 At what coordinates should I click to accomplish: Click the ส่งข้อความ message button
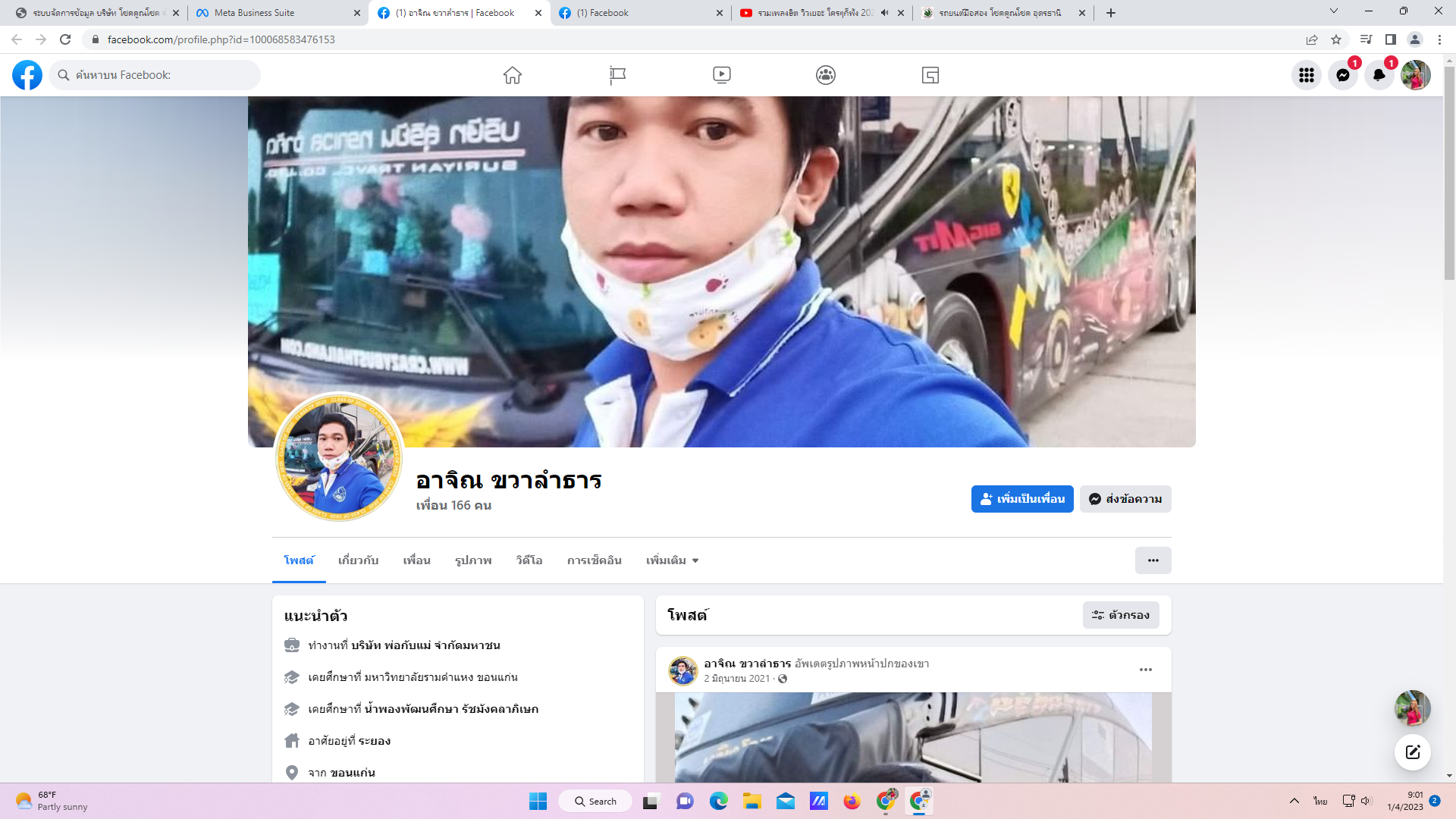[1125, 499]
